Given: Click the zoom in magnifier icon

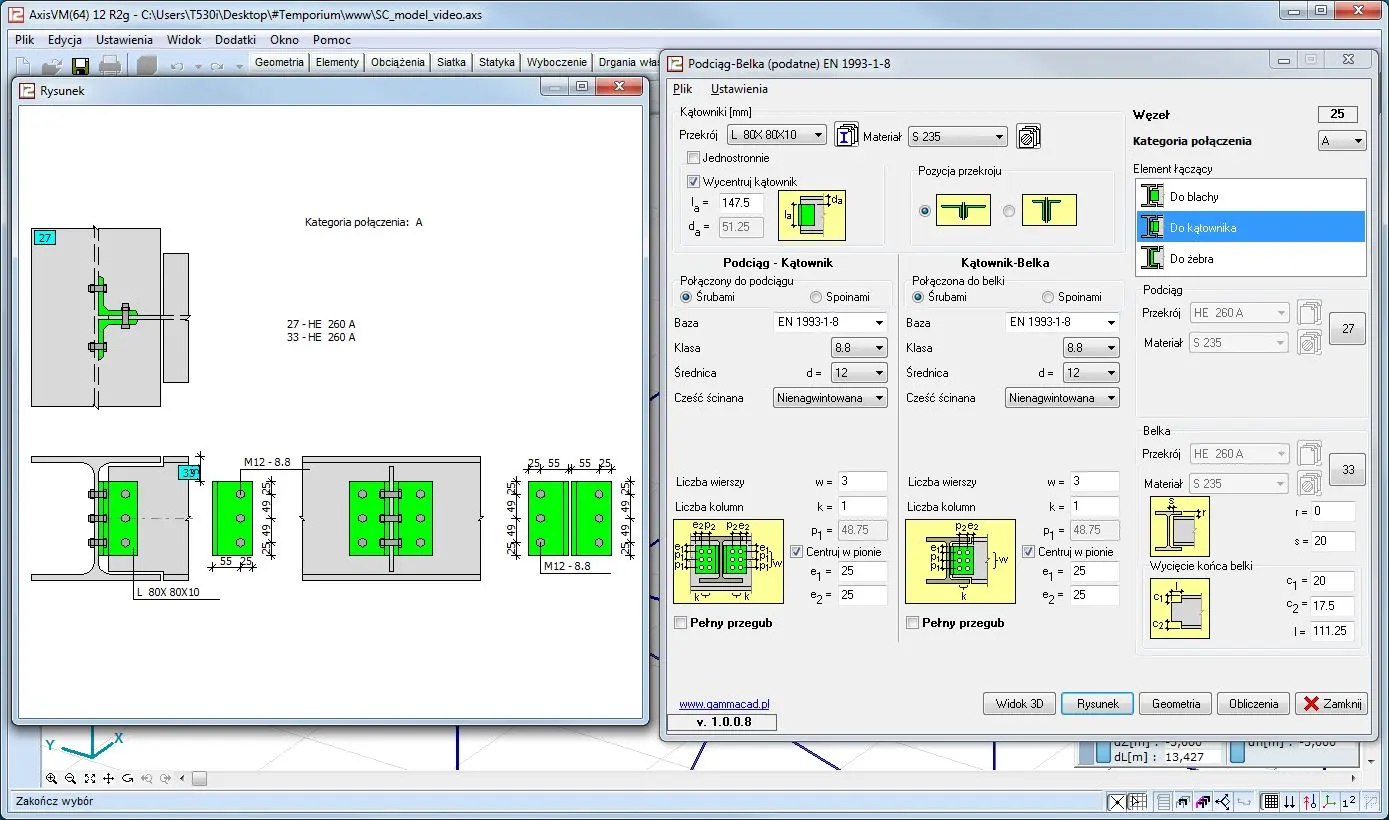Looking at the screenshot, I should point(51,778).
